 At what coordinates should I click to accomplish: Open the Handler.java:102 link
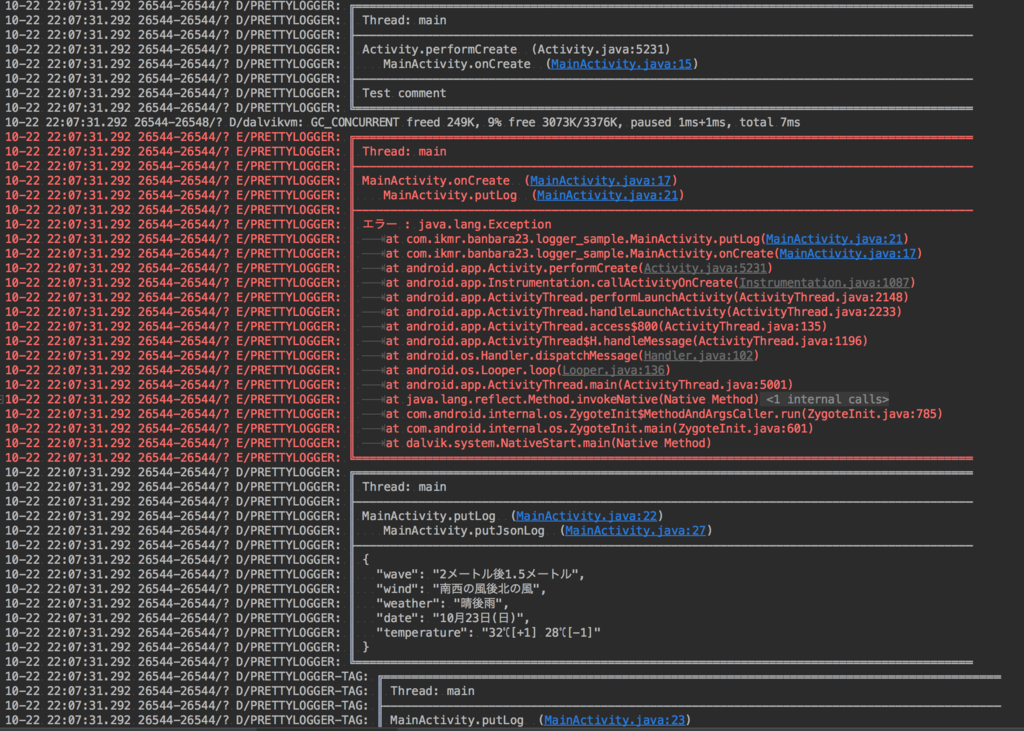click(x=698, y=355)
